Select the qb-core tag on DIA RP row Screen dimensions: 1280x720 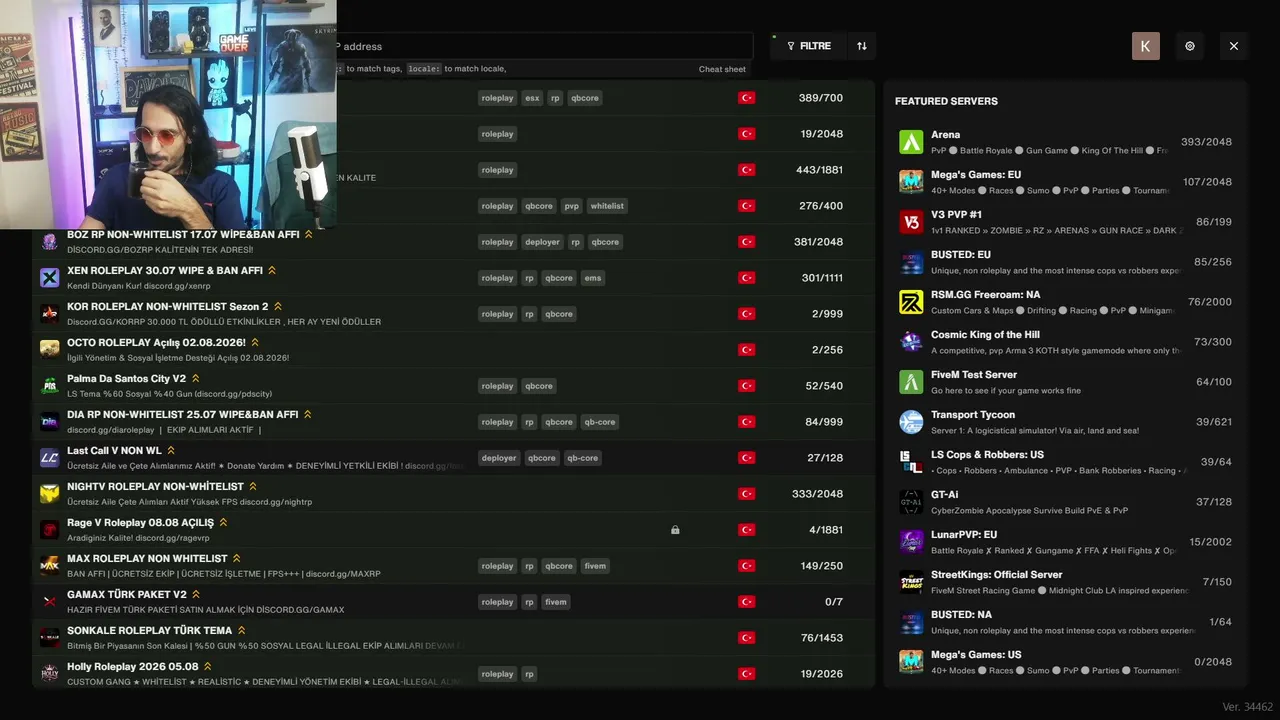(600, 422)
